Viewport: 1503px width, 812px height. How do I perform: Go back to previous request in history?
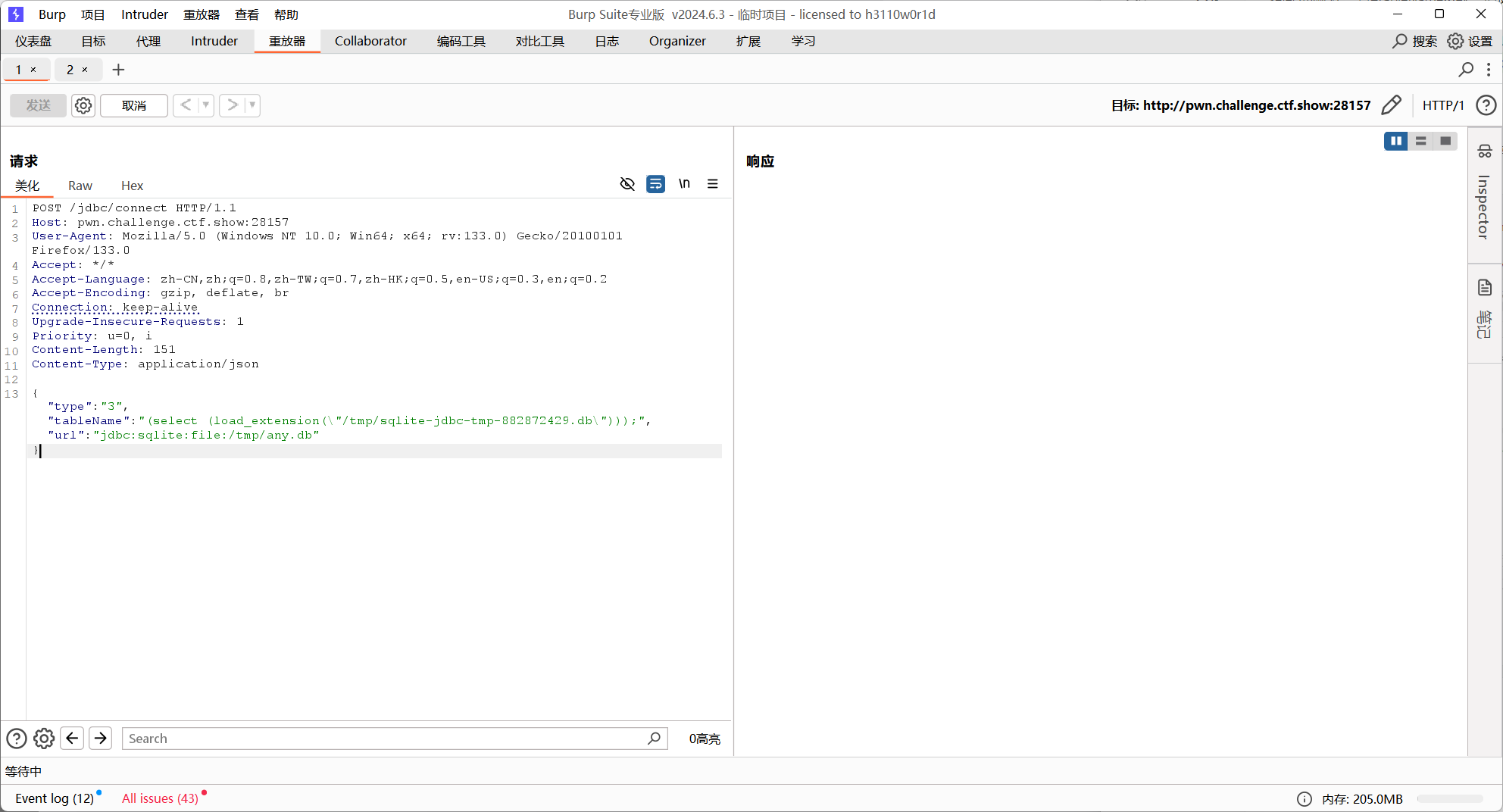coord(186,105)
